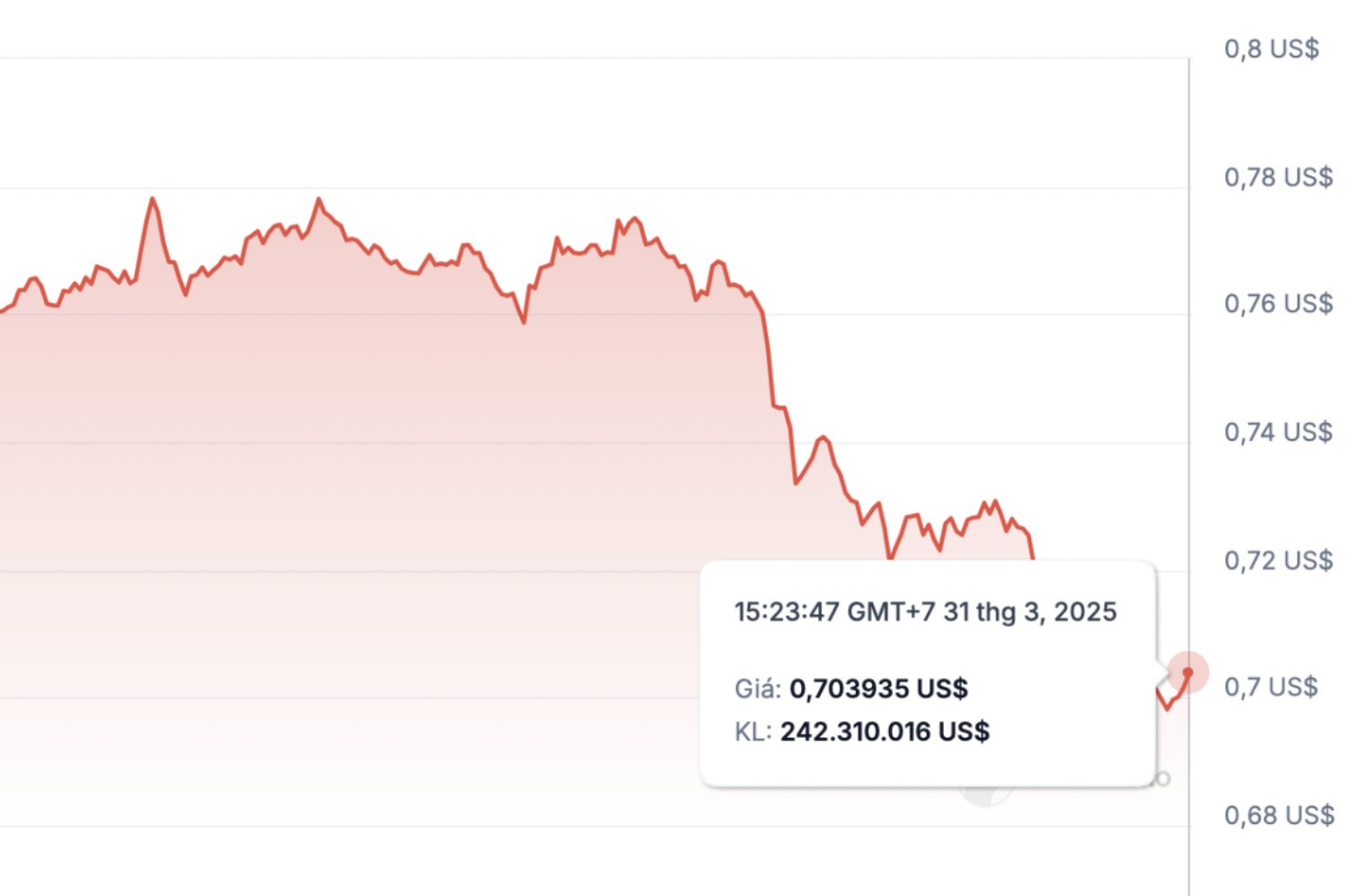Click the 0,76 US$ price level label
1366x896 pixels.
1278,304
